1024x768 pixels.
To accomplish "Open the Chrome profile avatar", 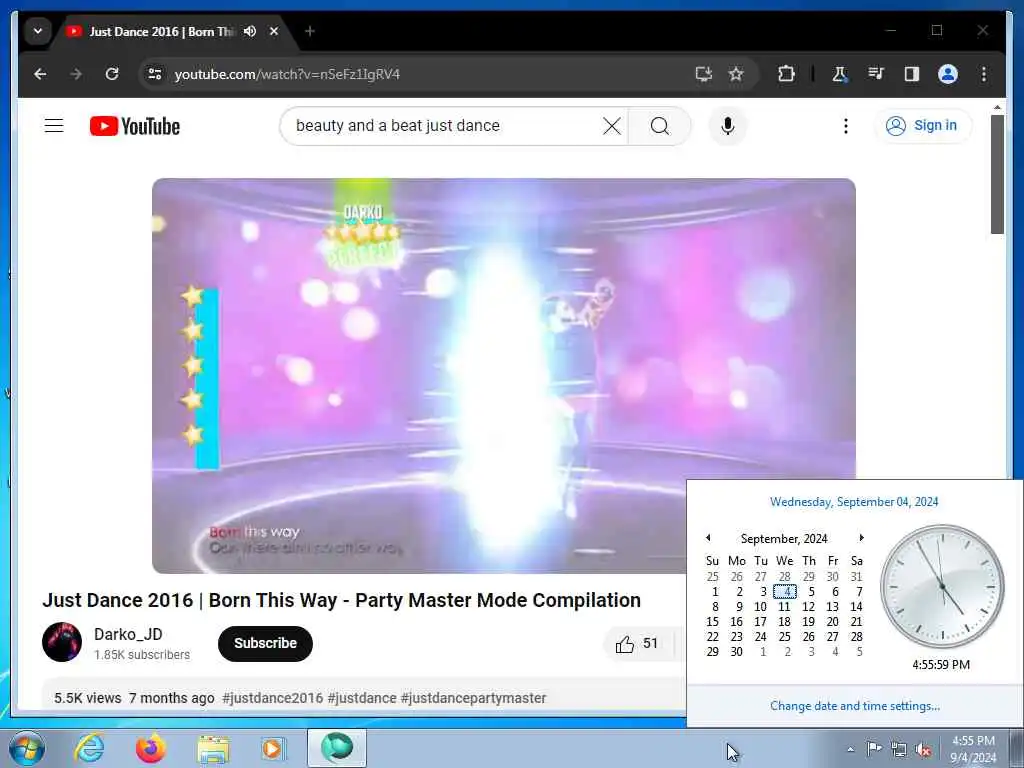I will pyautogui.click(x=948, y=74).
